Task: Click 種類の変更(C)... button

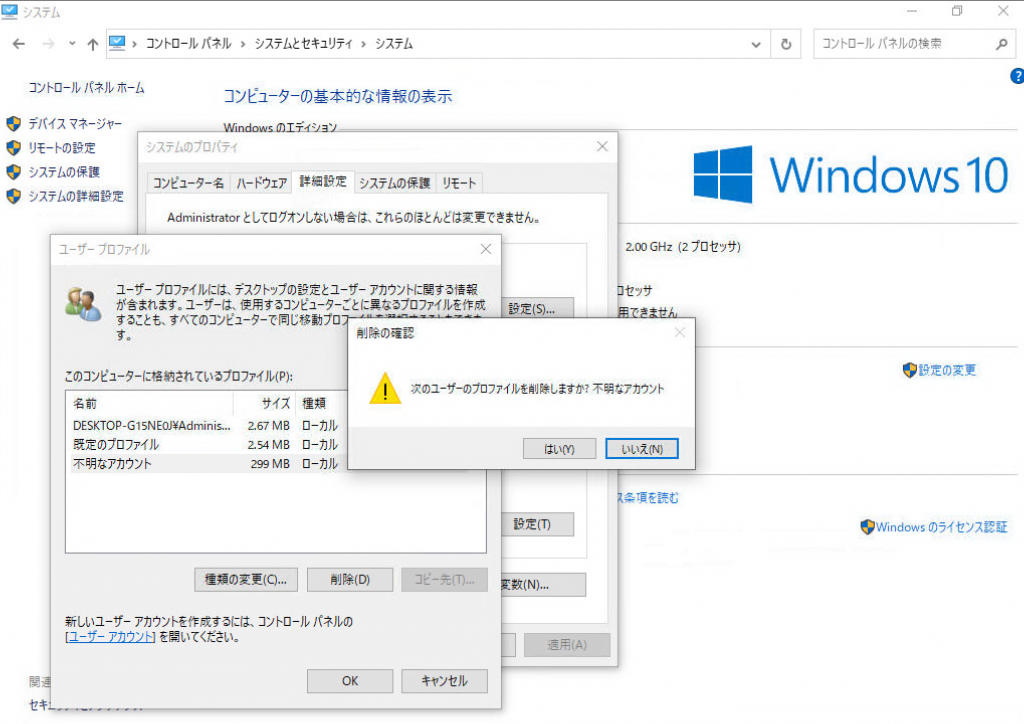Action: pyautogui.click(x=246, y=579)
